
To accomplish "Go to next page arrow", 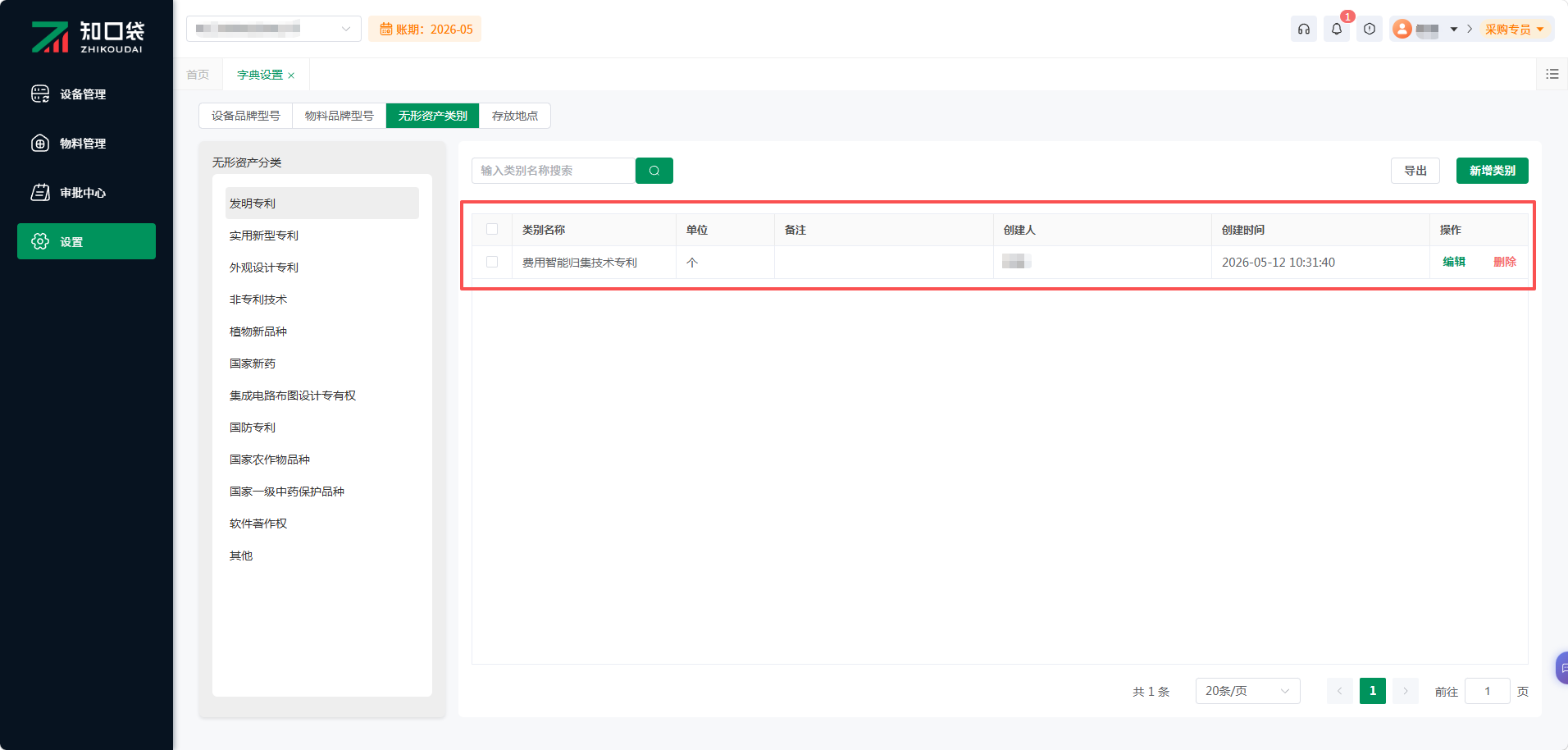I will coord(1406,691).
